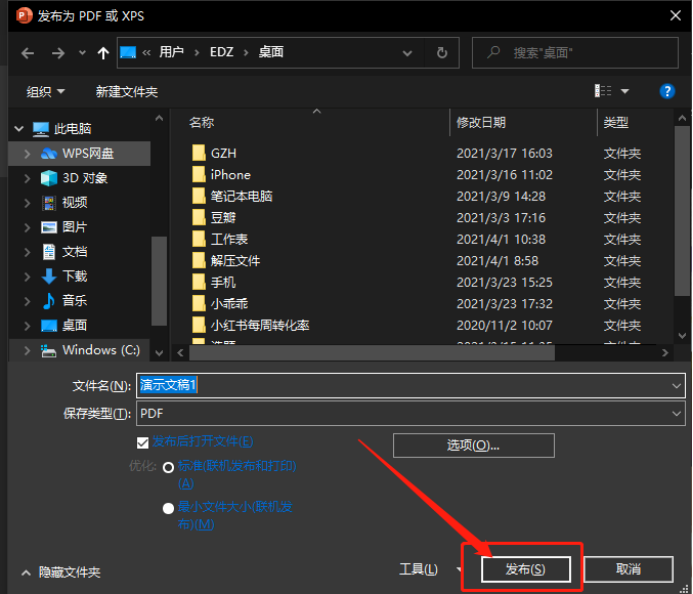This screenshot has width=693, height=594.
Task: Click the 发布(S) button
Action: point(525,569)
